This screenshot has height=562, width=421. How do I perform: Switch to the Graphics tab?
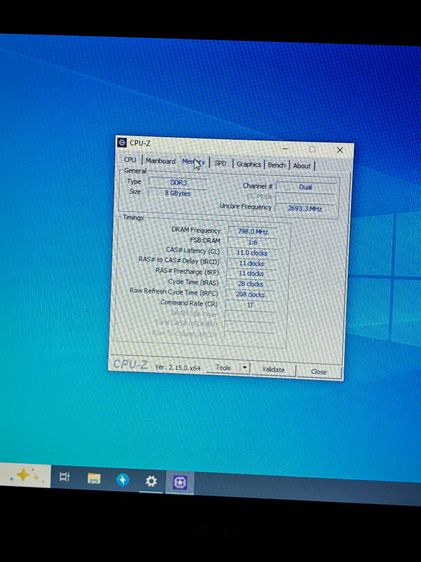248,164
